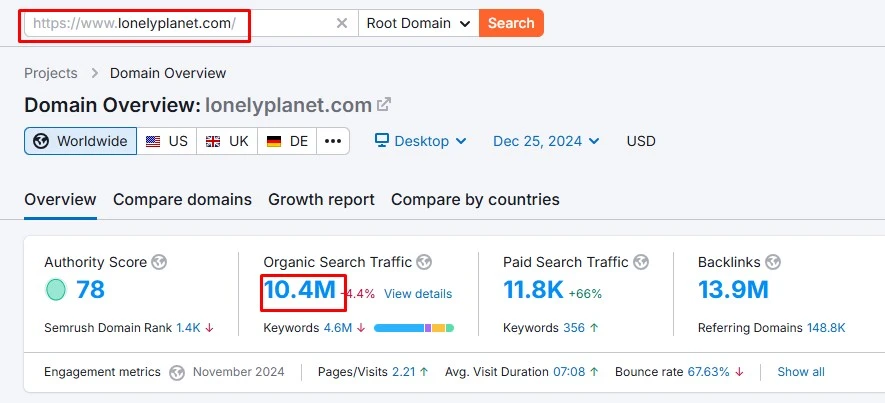Select the DE country database
The height and width of the screenshot is (403, 885).
click(287, 141)
